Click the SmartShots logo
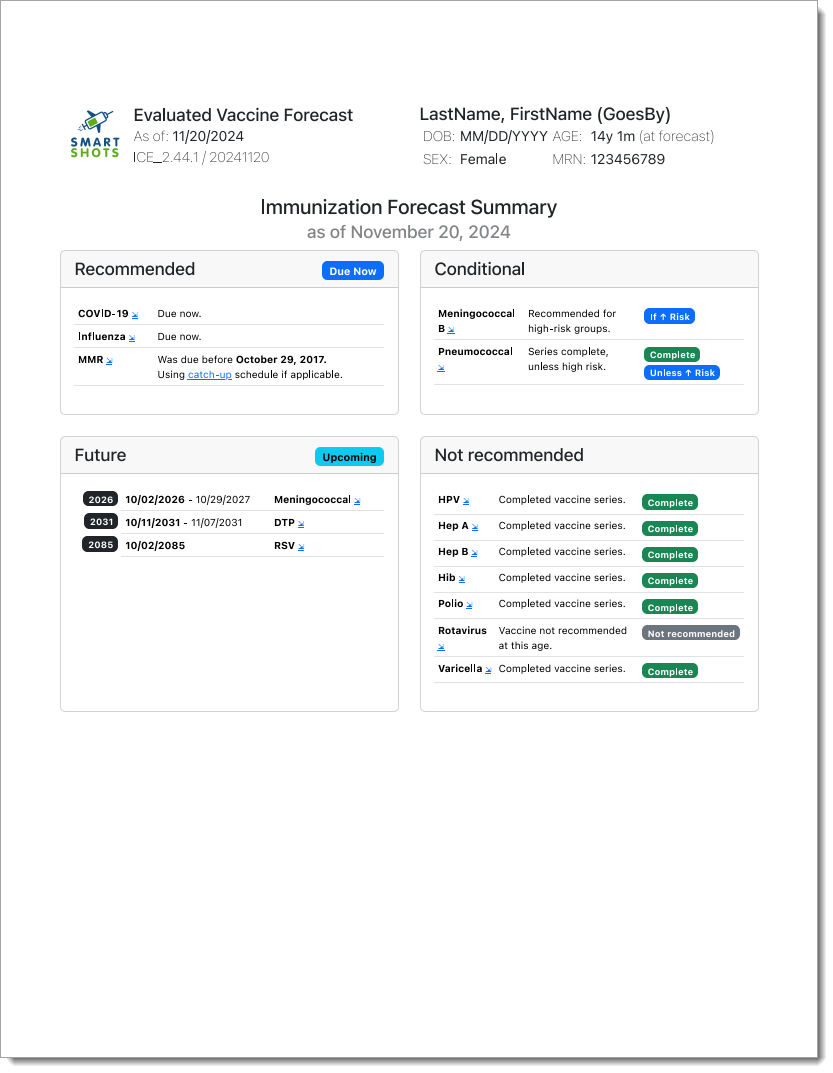833x1073 pixels. (95, 134)
